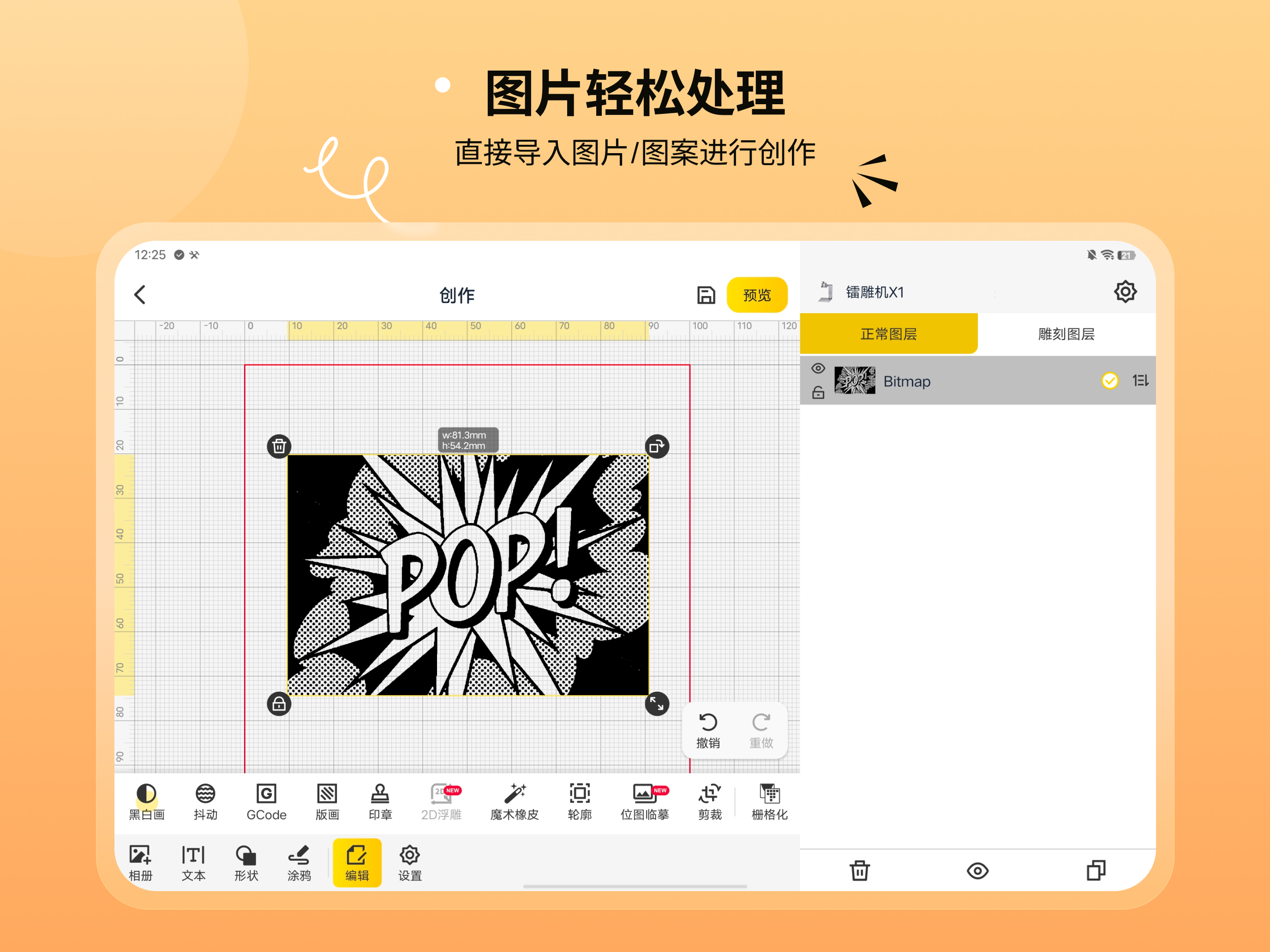This screenshot has width=1270, height=952.
Task: Open the 位图临摹 bitmap trace tool
Action: [645, 802]
